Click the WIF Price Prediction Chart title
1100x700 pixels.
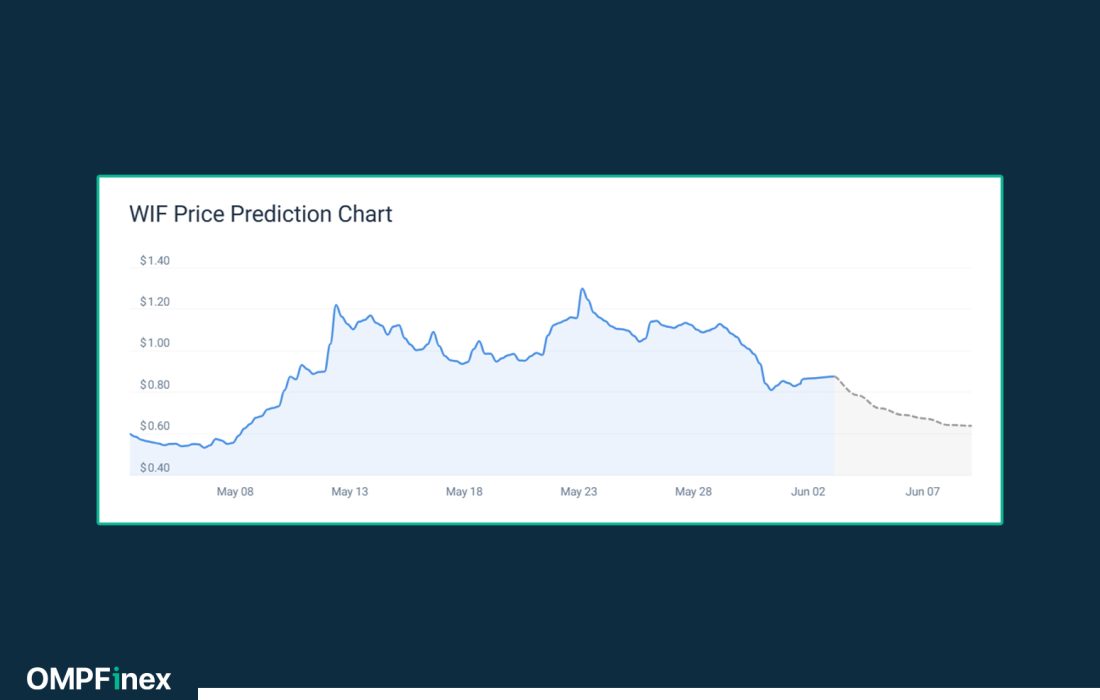(261, 214)
